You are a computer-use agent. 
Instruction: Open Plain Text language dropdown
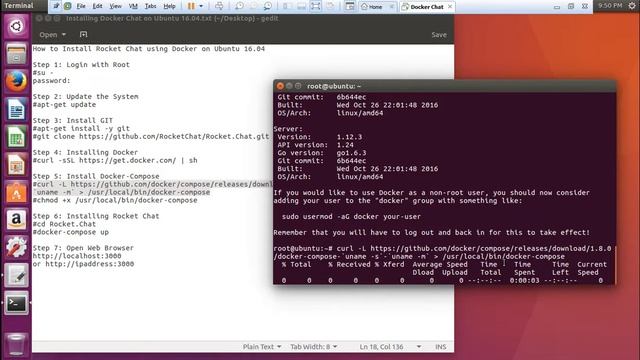point(262,347)
